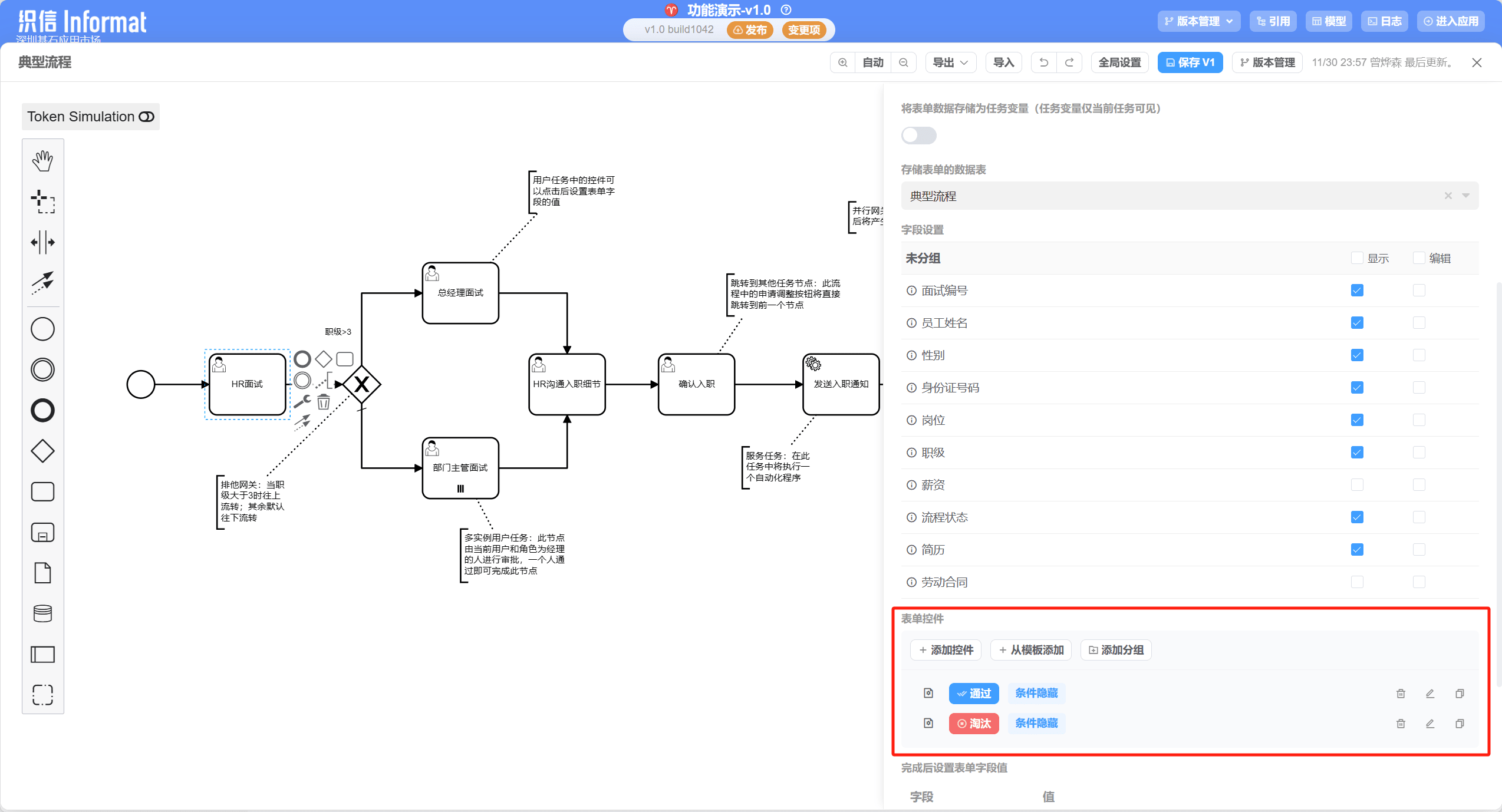This screenshot has width=1502, height=812.
Task: Select the lasso tool in palette
Action: pyautogui.click(x=42, y=202)
